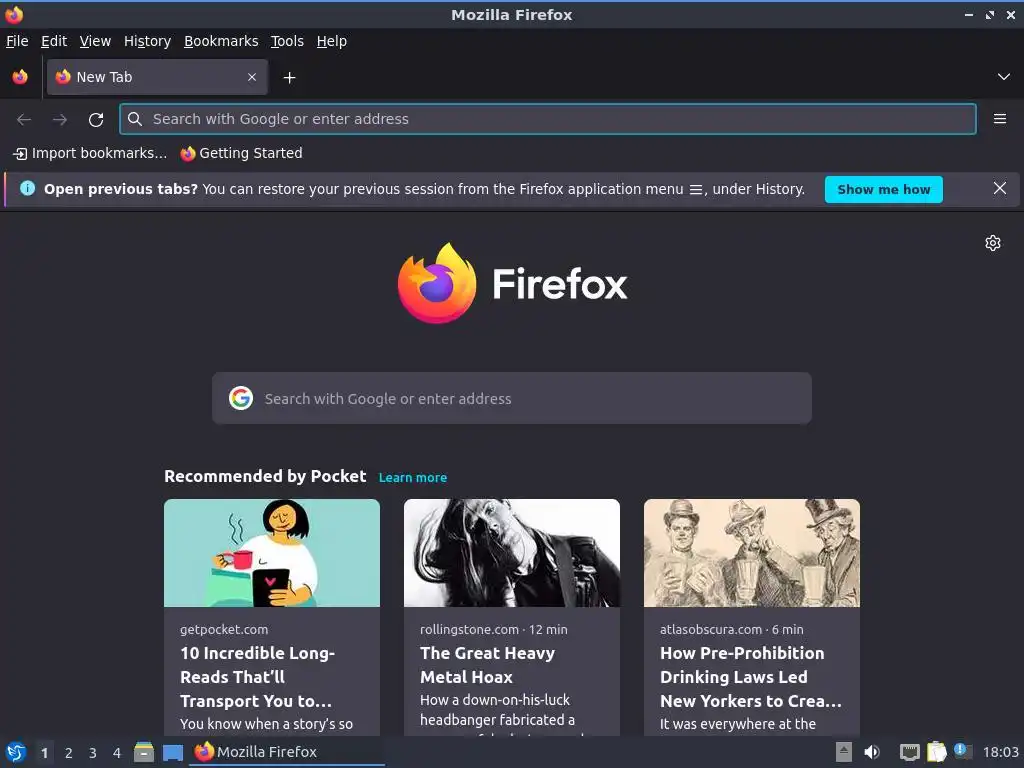1024x768 pixels.
Task: Open The Great Heavy Metal Hoax image
Action: (512, 553)
